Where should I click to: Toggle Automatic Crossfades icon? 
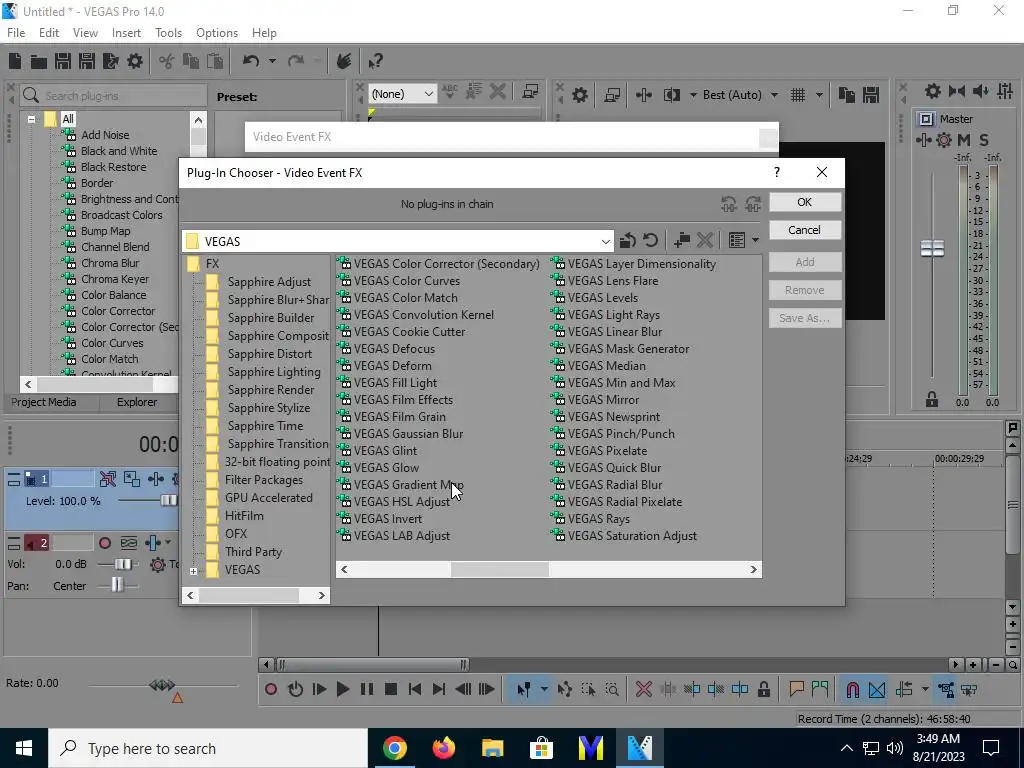pos(877,689)
